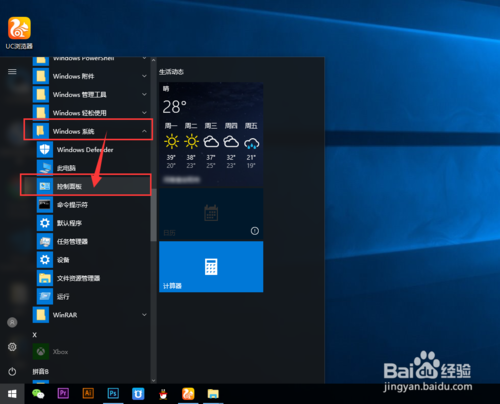This screenshot has height=404, width=500.
Task: Click the 生活动态 tile group header
Action: (171, 72)
